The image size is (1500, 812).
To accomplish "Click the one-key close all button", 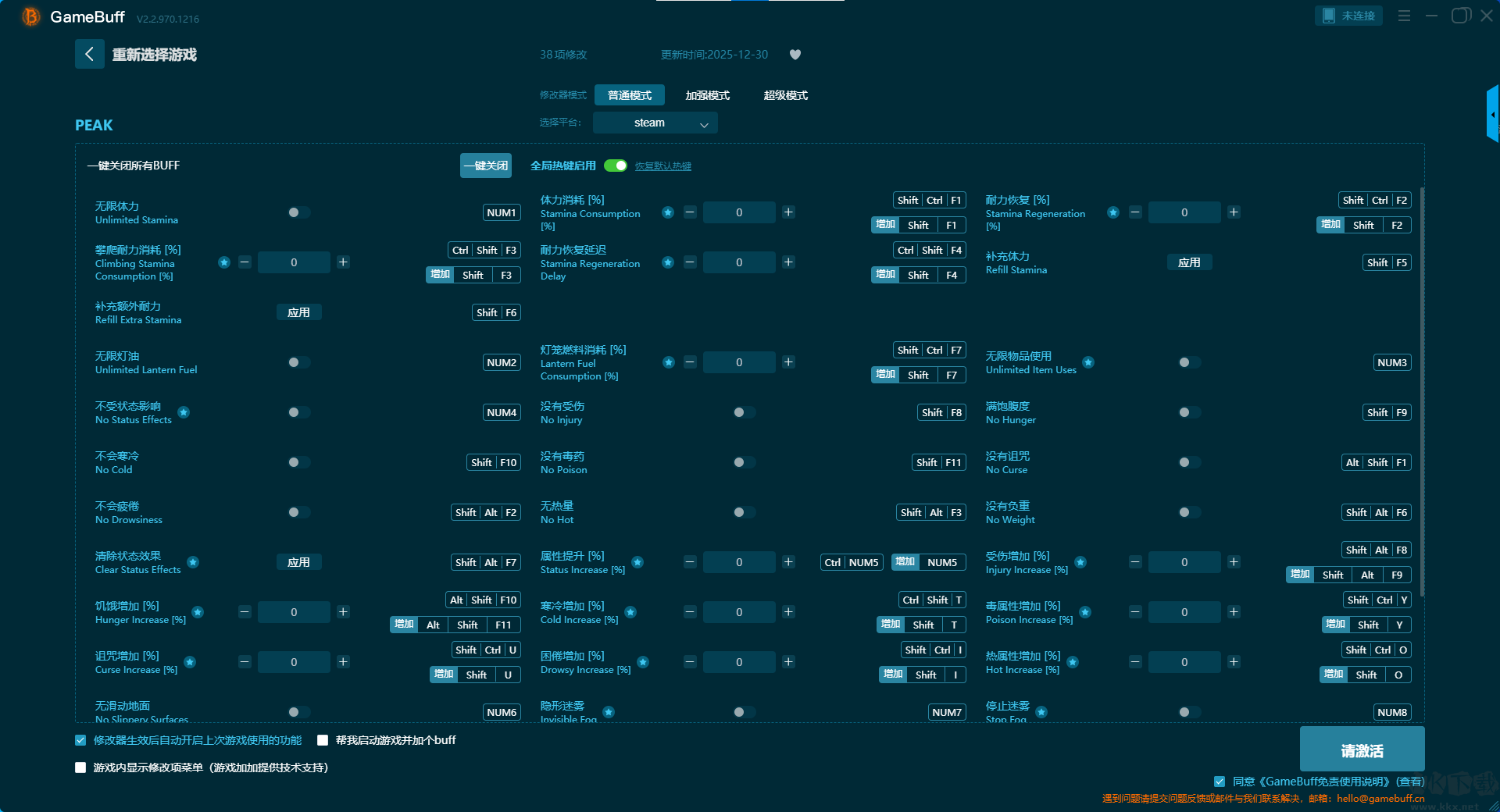I will (x=486, y=166).
